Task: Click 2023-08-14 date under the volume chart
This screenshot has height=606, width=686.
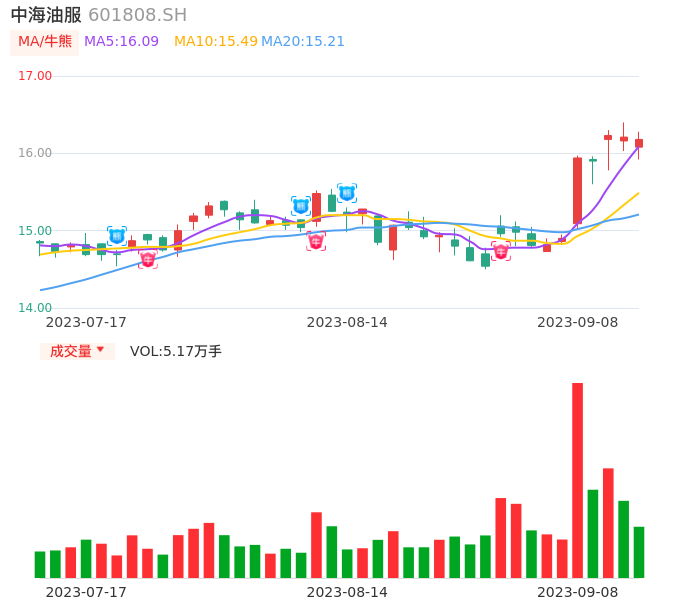Action: click(x=347, y=592)
